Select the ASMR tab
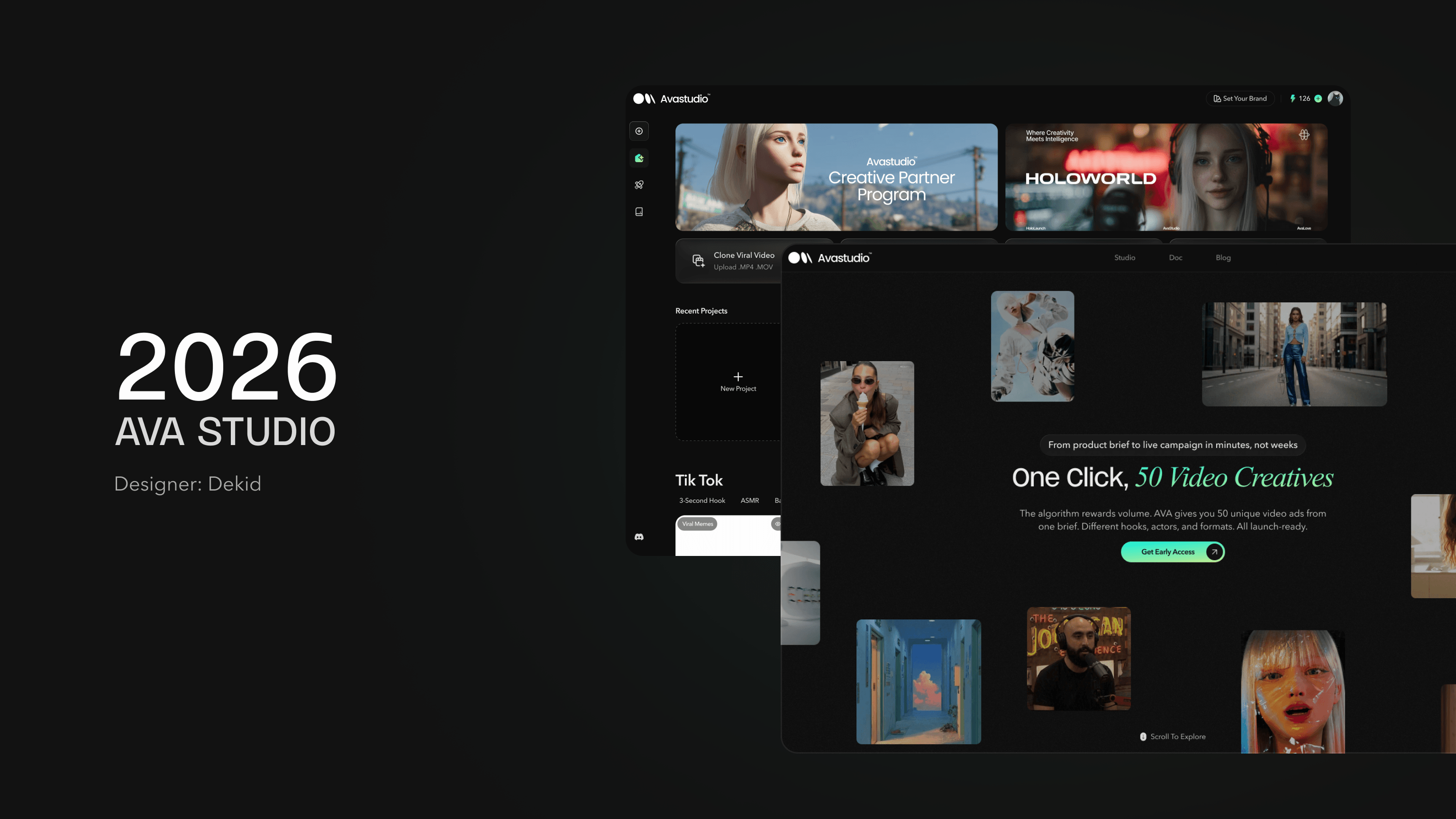 pos(750,501)
